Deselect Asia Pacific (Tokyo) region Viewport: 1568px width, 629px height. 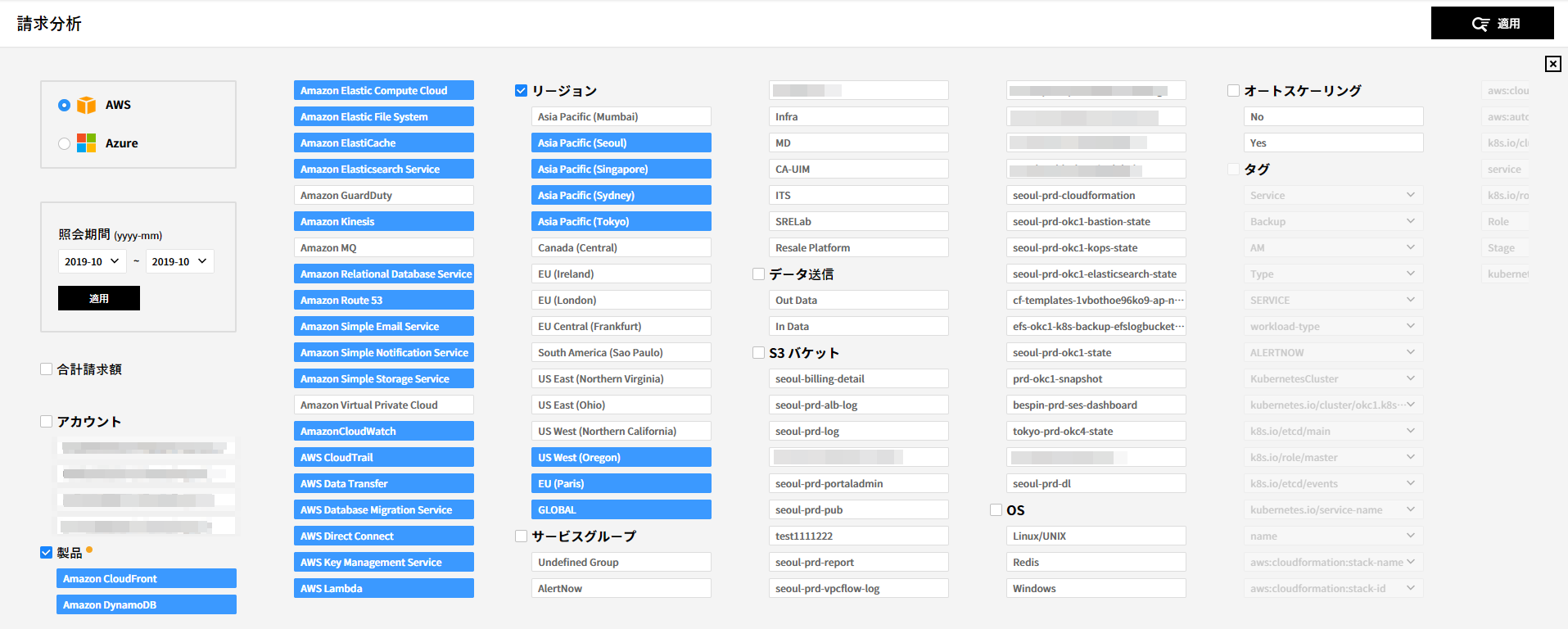(621, 222)
